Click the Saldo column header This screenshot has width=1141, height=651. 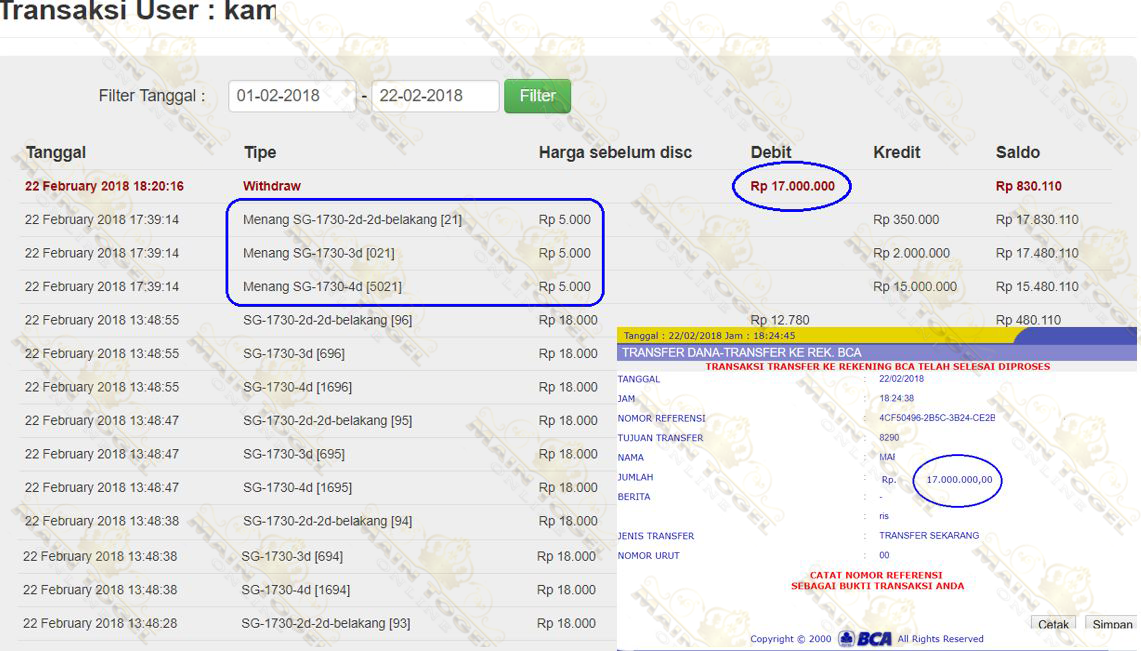[x=1018, y=153]
